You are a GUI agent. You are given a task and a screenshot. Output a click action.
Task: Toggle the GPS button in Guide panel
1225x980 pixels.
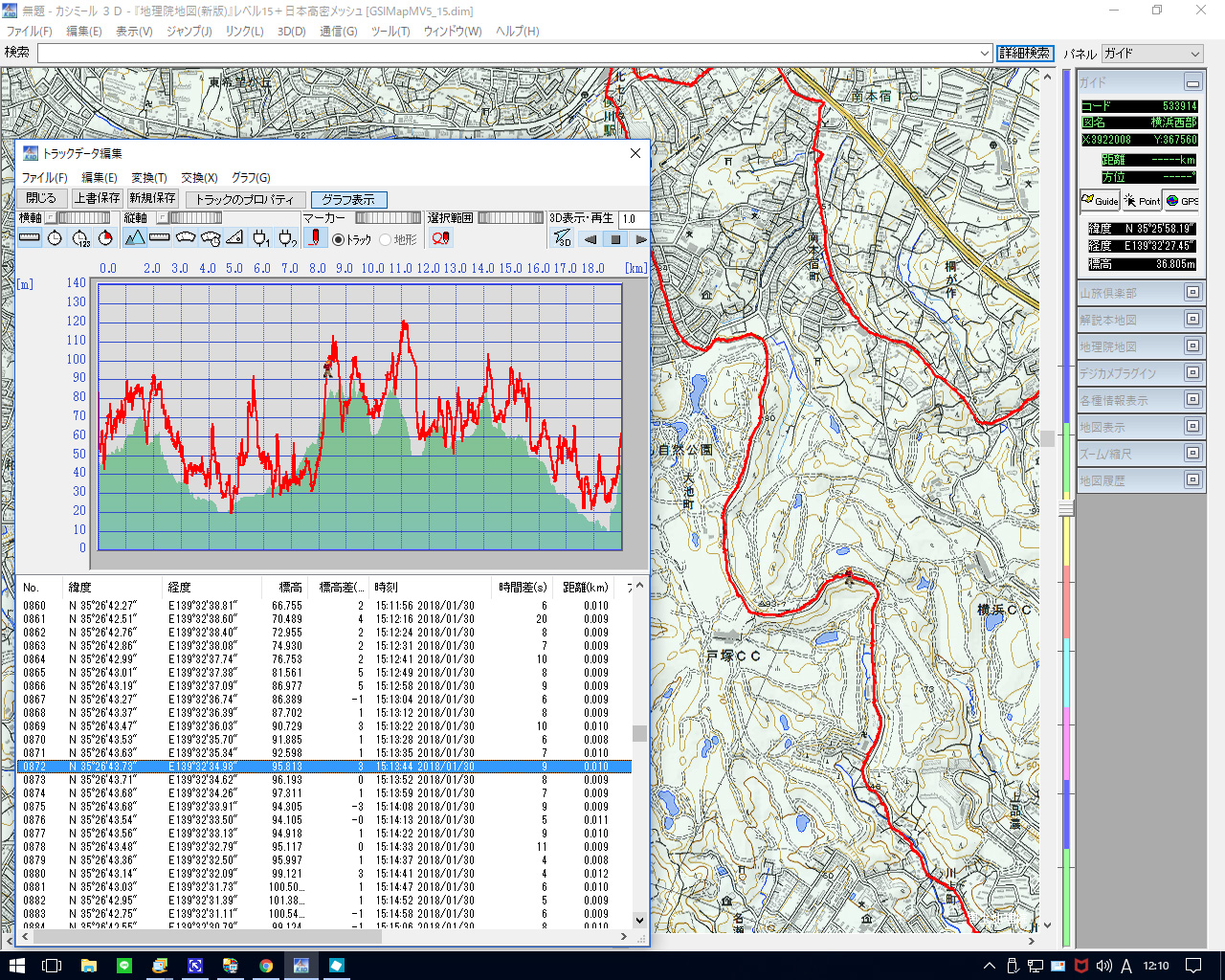pos(1182,200)
